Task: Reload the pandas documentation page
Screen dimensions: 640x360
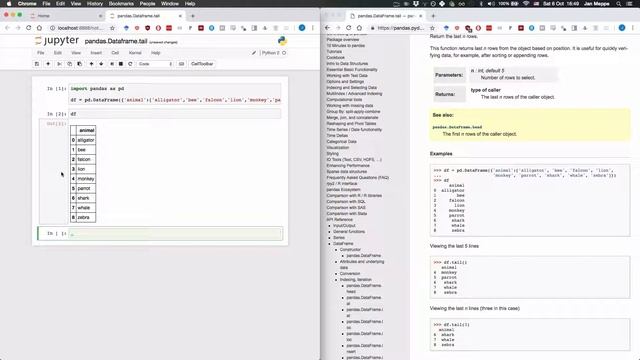Action: 349,28
